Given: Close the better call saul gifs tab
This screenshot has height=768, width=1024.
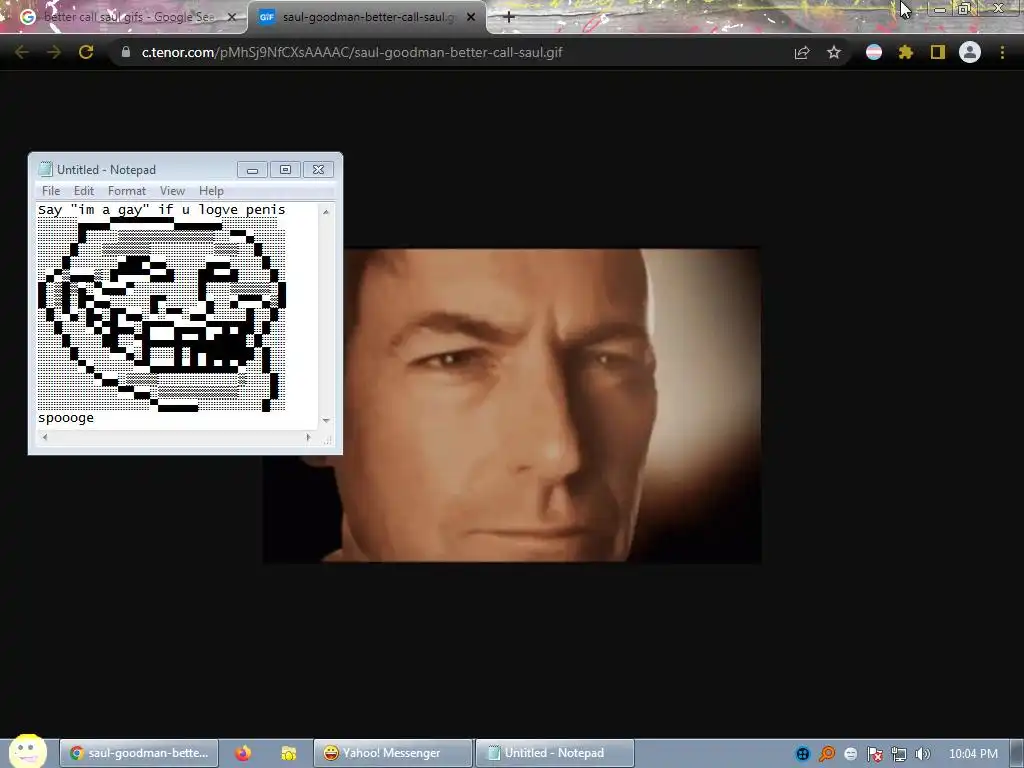Looking at the screenshot, I should 232,17.
